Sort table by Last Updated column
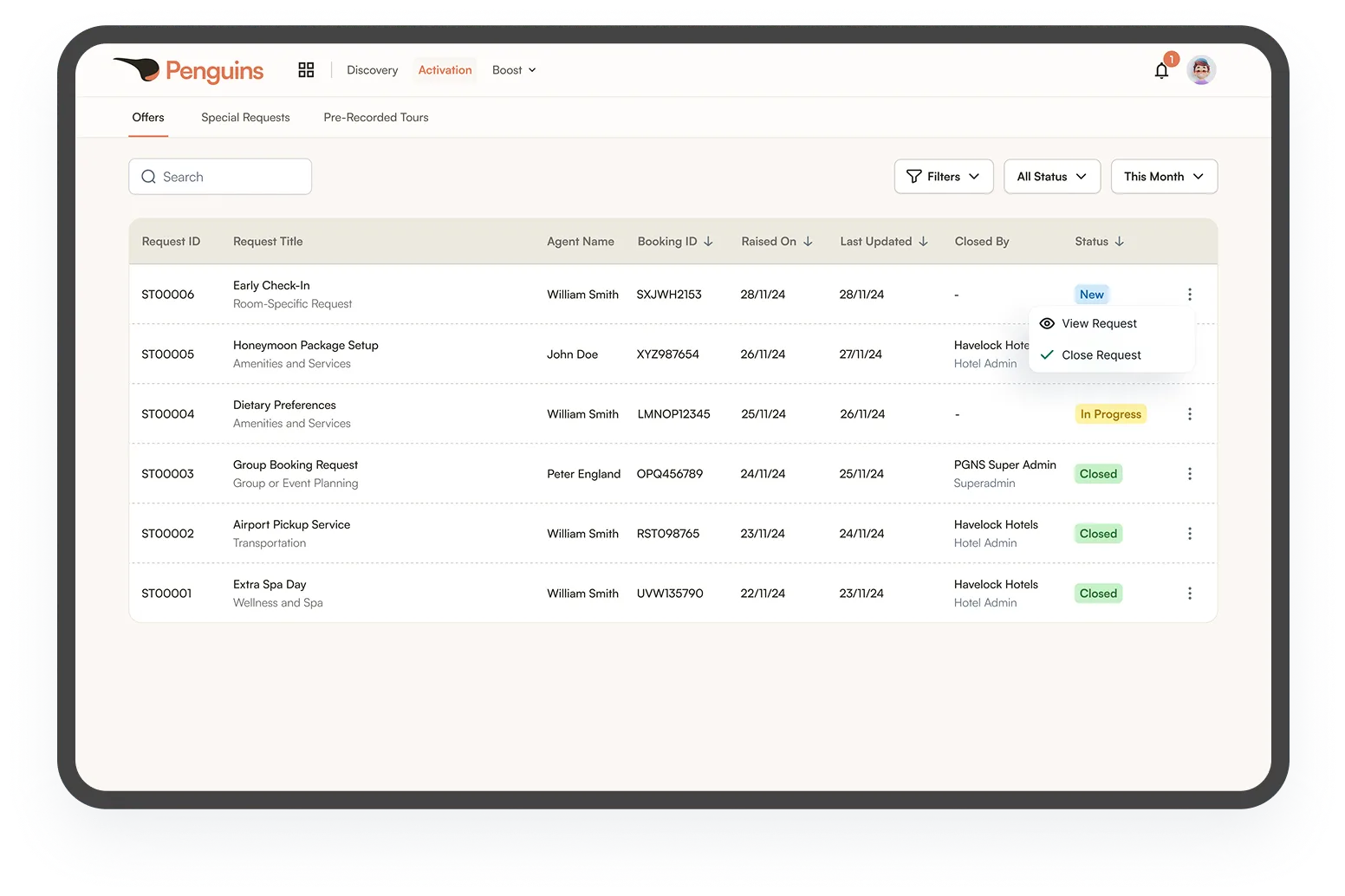The width and height of the screenshot is (1345, 896). click(923, 242)
